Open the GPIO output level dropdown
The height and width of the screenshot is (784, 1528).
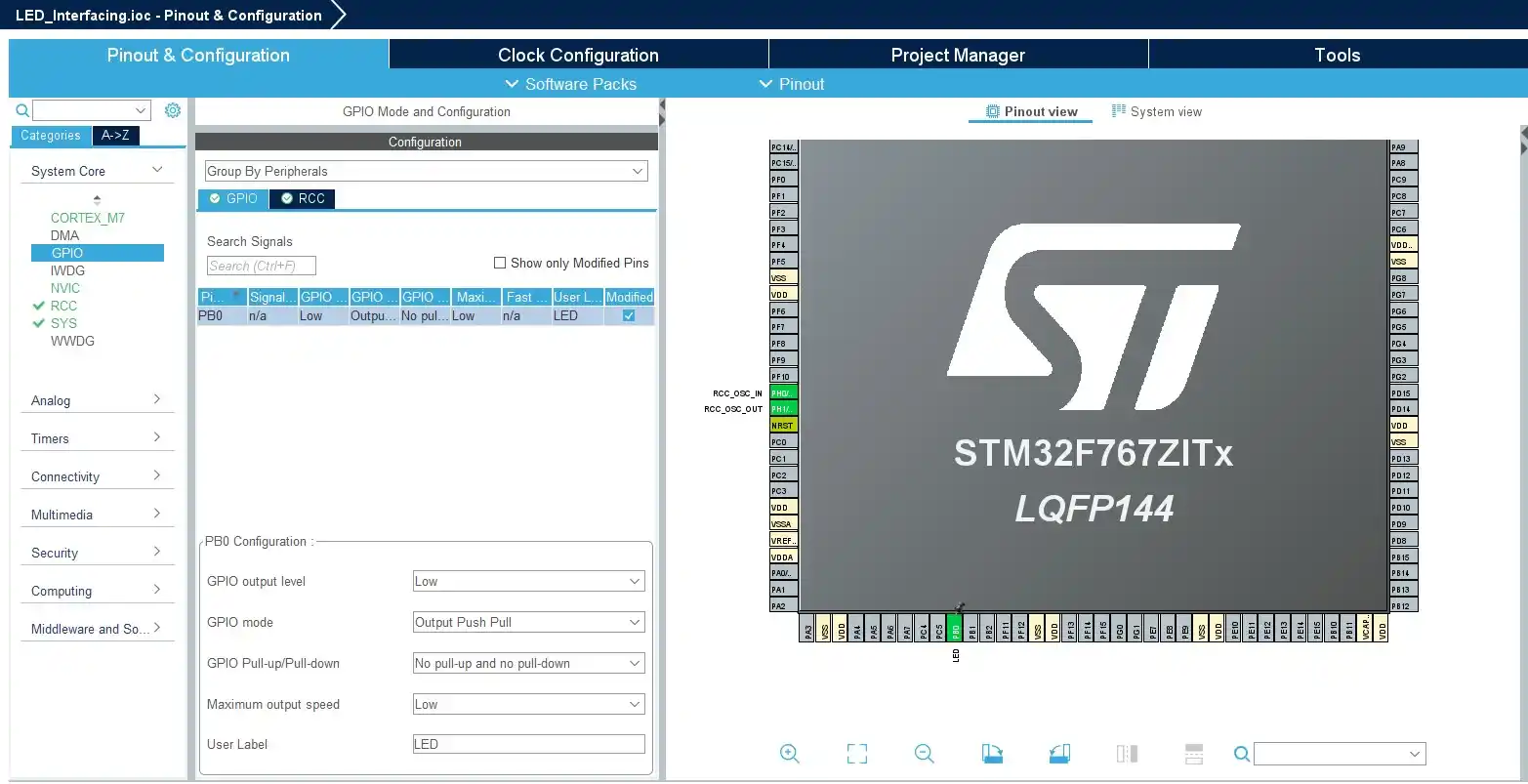click(x=528, y=581)
